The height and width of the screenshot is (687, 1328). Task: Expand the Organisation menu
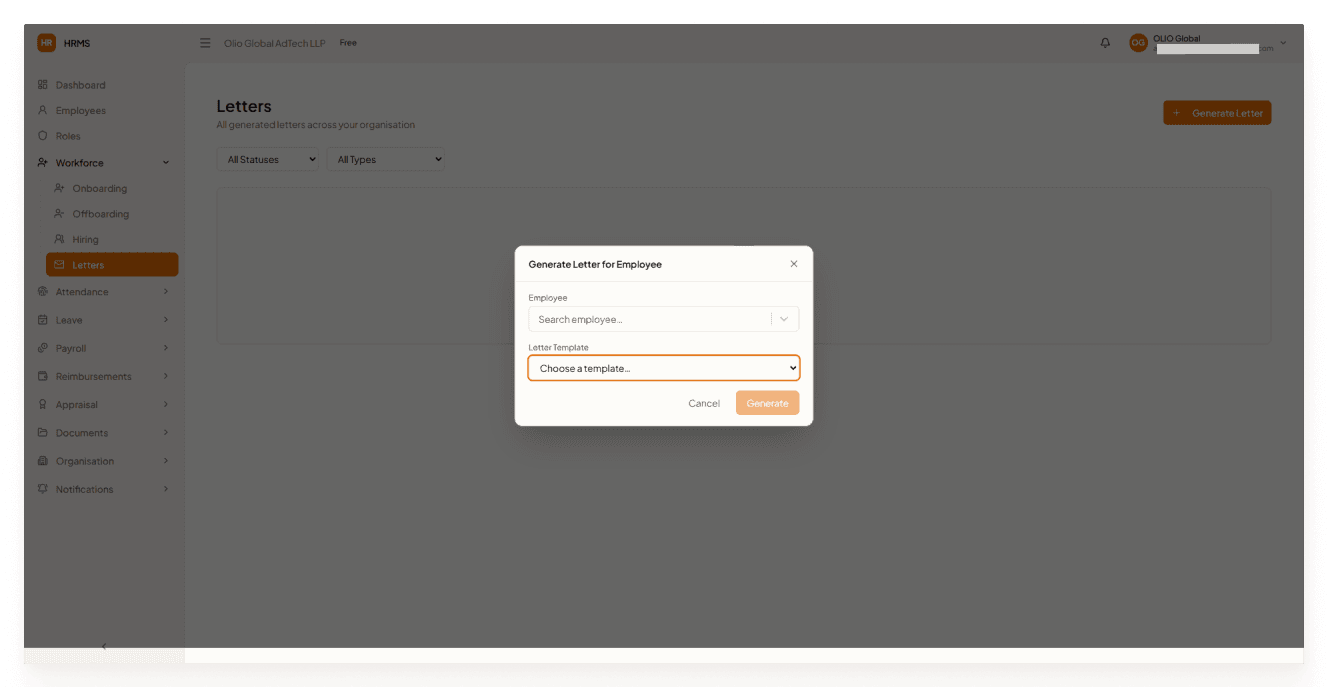pos(105,461)
